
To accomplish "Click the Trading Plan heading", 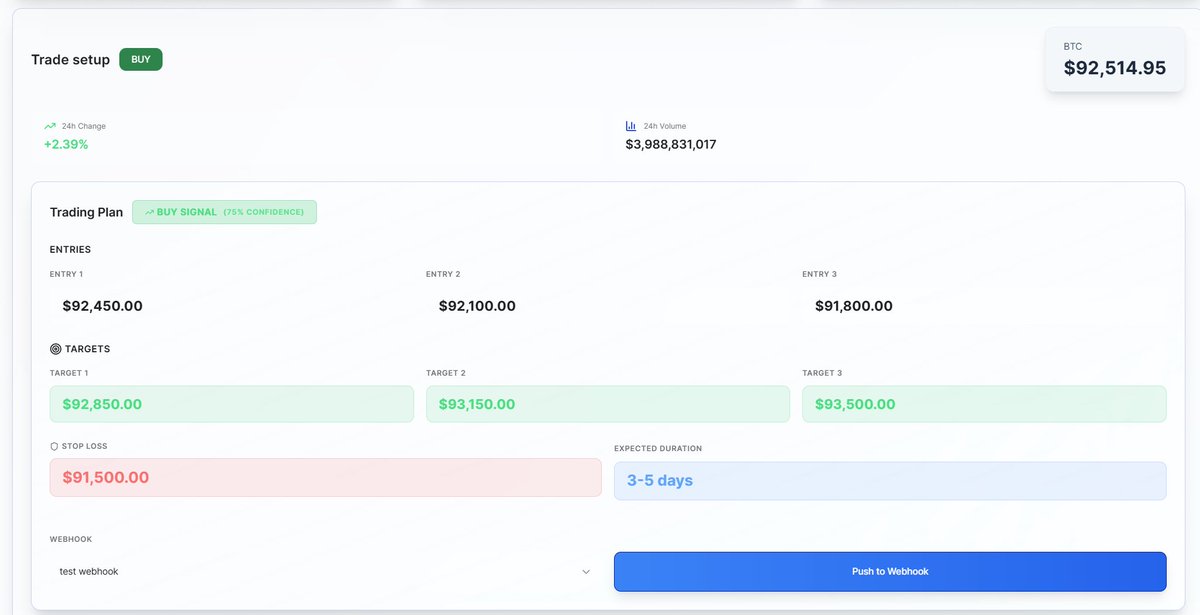I will 86,212.
